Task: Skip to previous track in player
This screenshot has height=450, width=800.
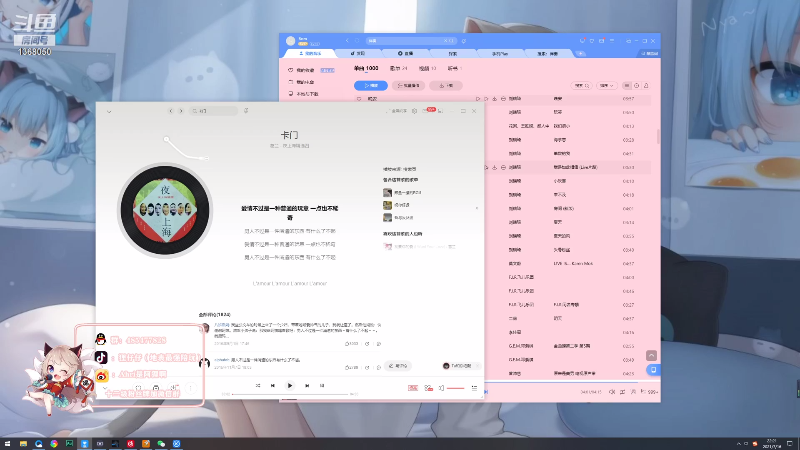Action: (x=273, y=386)
